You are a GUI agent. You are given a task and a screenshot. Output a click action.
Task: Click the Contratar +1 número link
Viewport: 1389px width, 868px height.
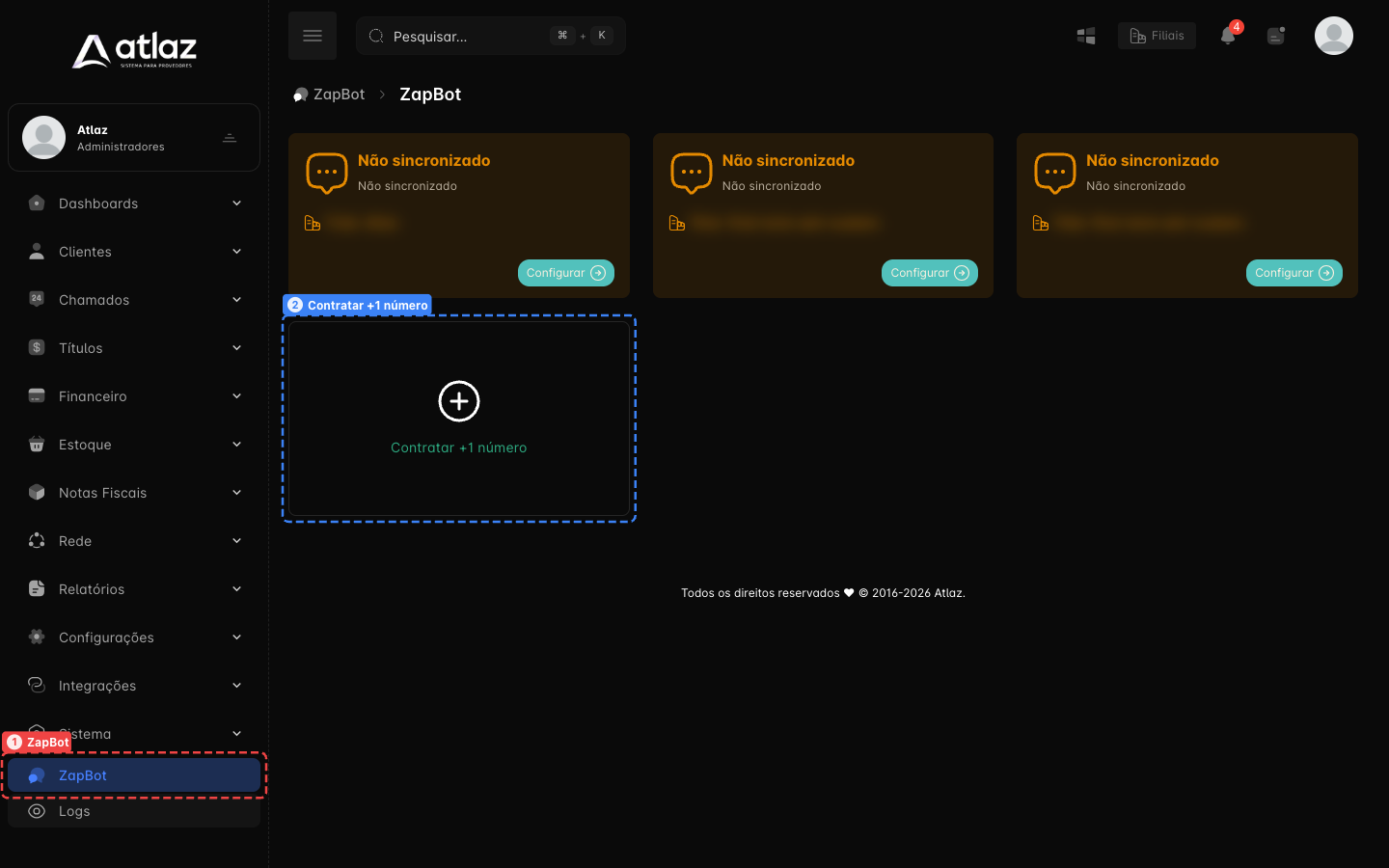click(x=459, y=448)
